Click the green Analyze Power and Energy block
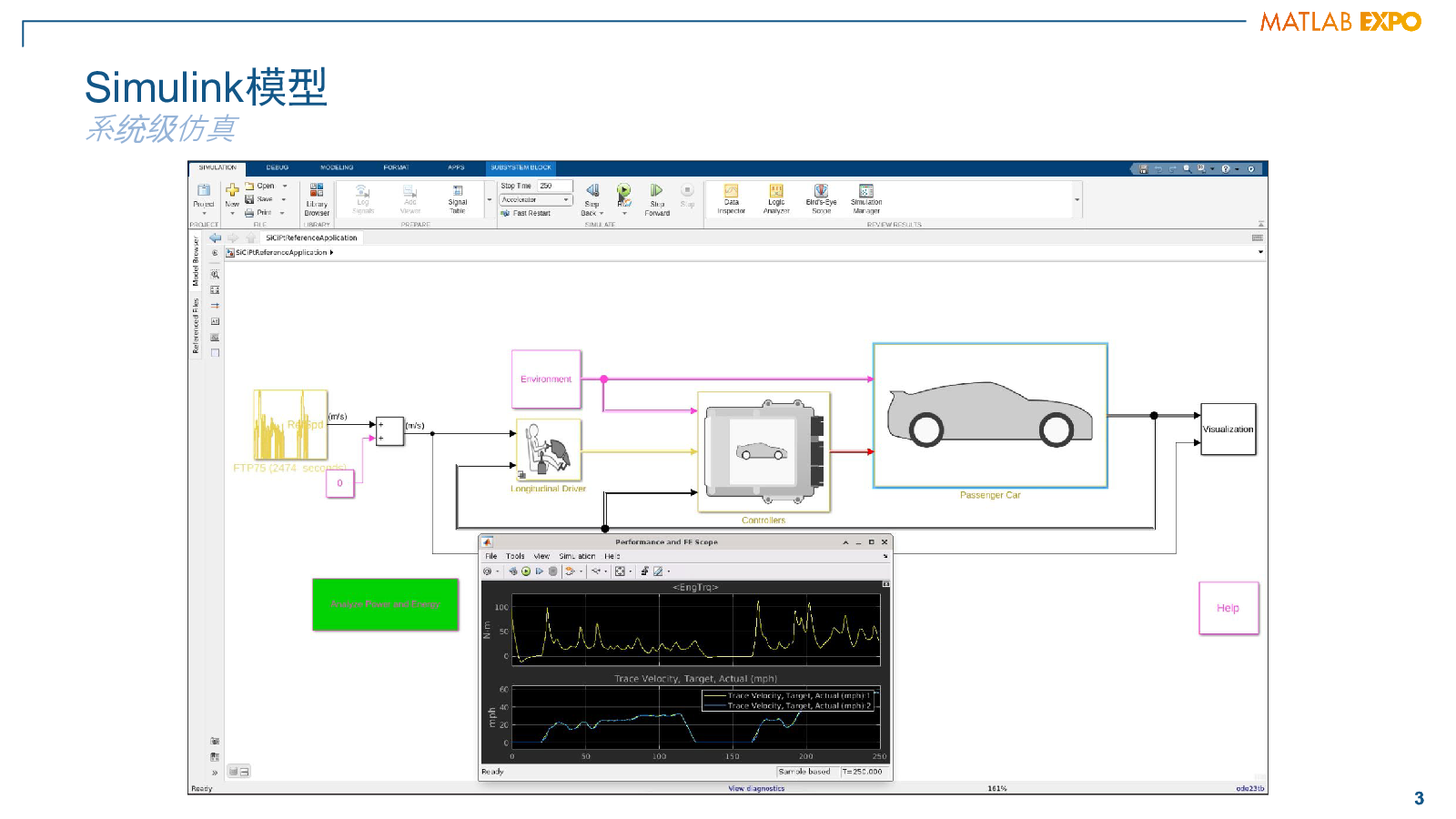Image resolution: width=1456 pixels, height=819 pixels. [385, 604]
